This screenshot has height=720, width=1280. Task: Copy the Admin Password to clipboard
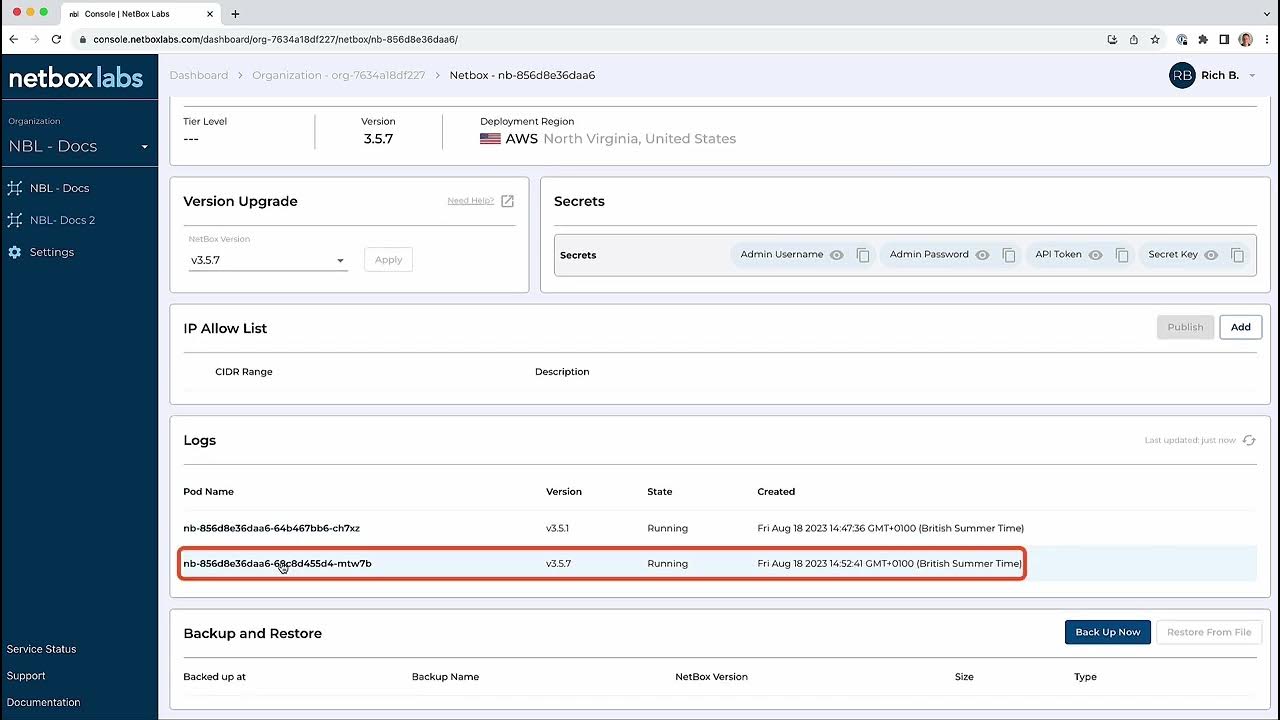[x=1009, y=255]
